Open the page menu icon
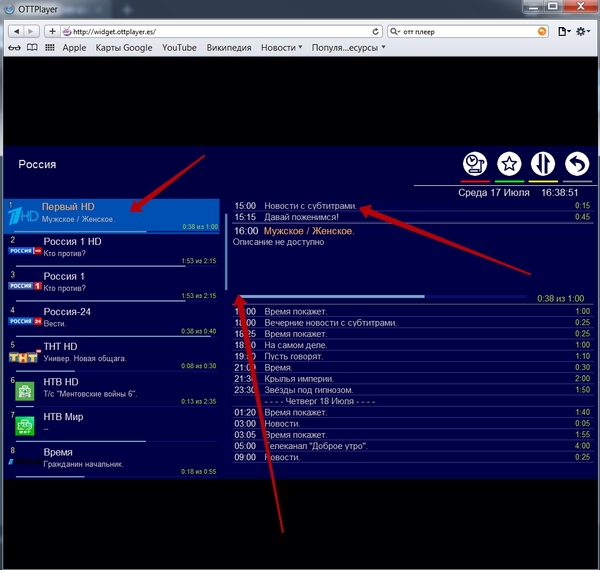The width and height of the screenshot is (600, 570). coord(564,31)
